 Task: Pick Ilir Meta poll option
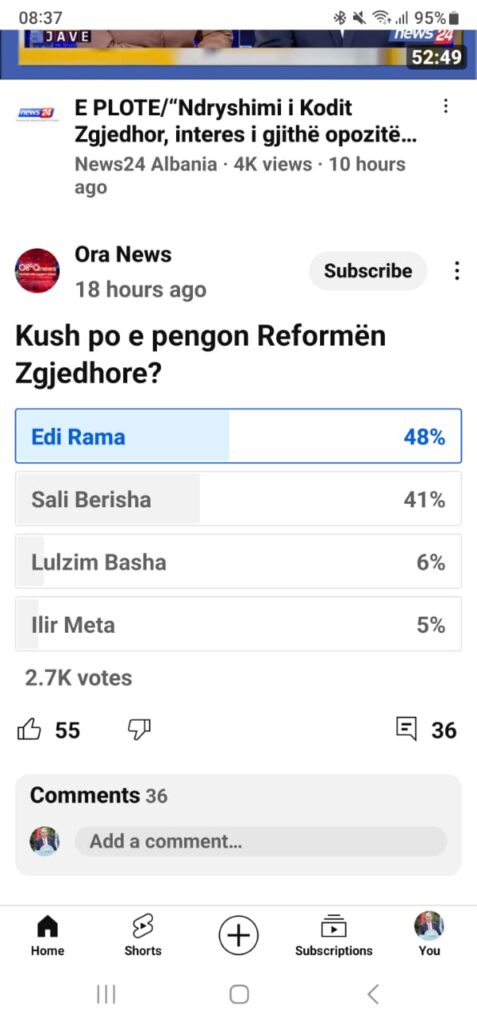point(238,624)
